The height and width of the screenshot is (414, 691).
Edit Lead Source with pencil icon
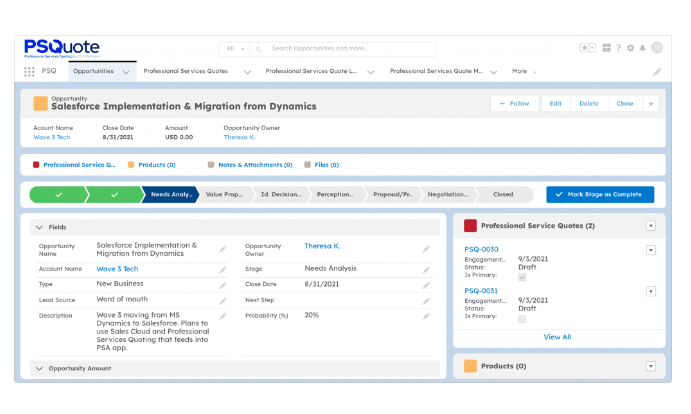pos(223,301)
